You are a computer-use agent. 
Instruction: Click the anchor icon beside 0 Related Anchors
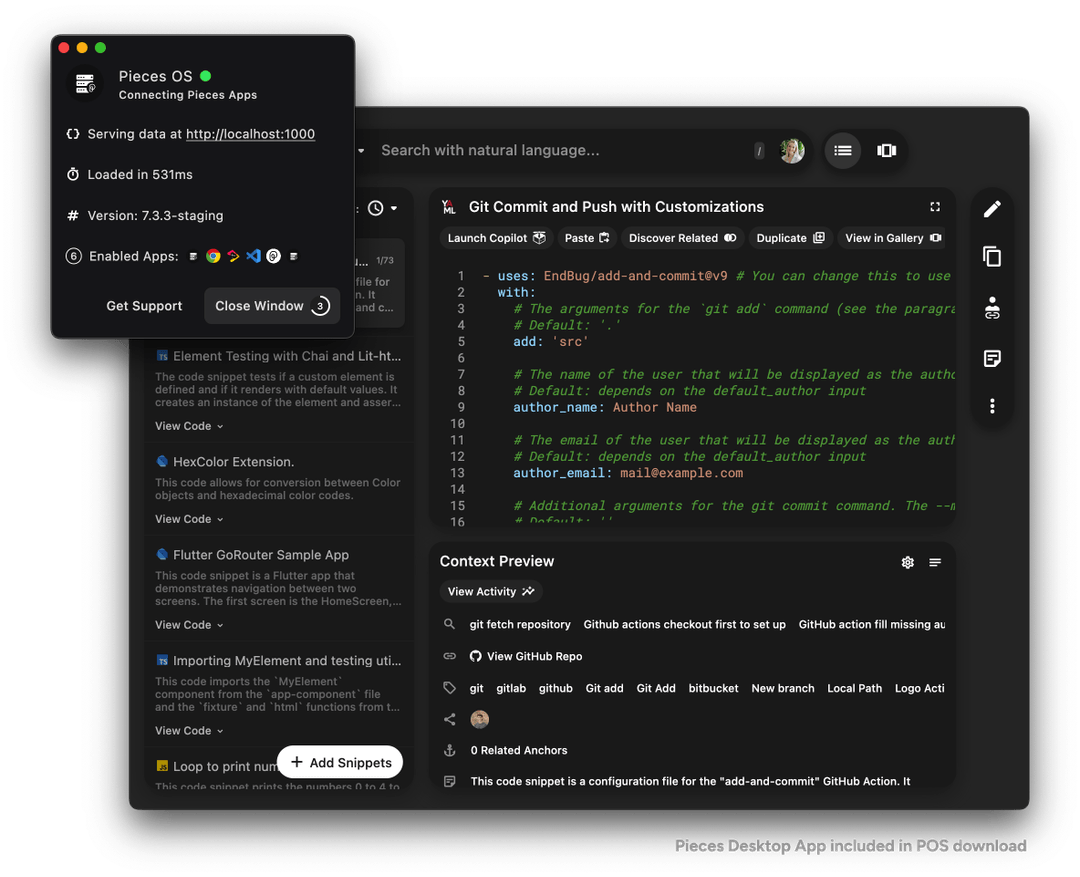coord(449,750)
